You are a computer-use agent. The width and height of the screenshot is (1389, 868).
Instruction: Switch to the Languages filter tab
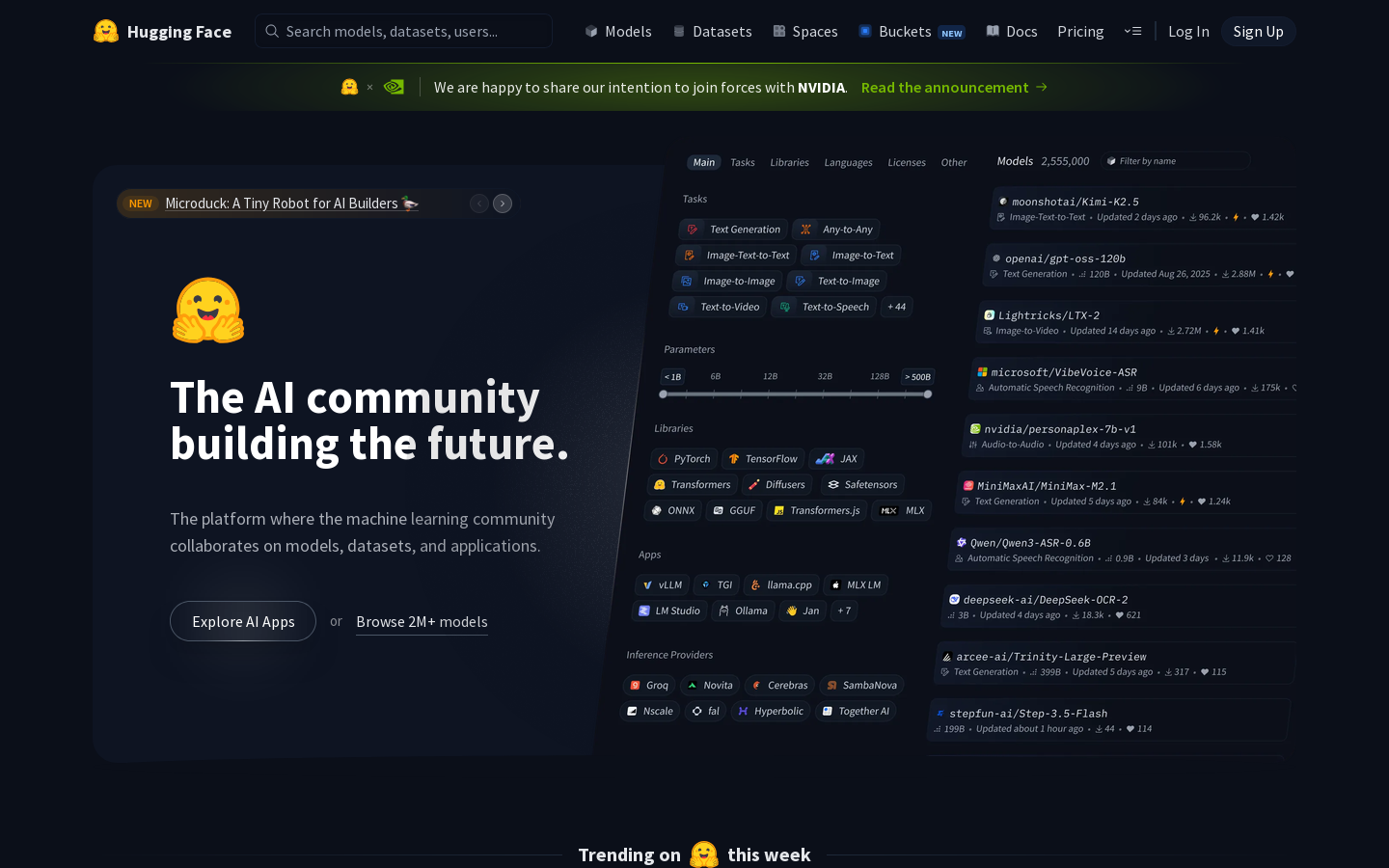point(849,162)
